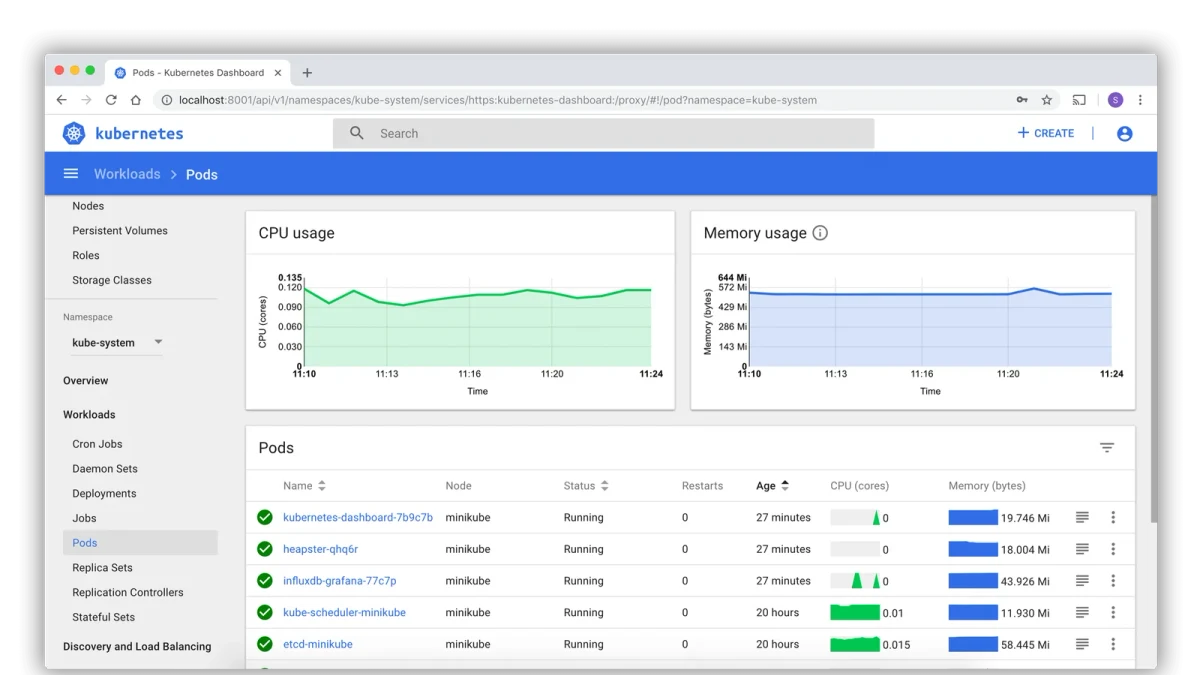
Task: Click the memory bar for kube-scheduler-minikube
Action: [973, 612]
